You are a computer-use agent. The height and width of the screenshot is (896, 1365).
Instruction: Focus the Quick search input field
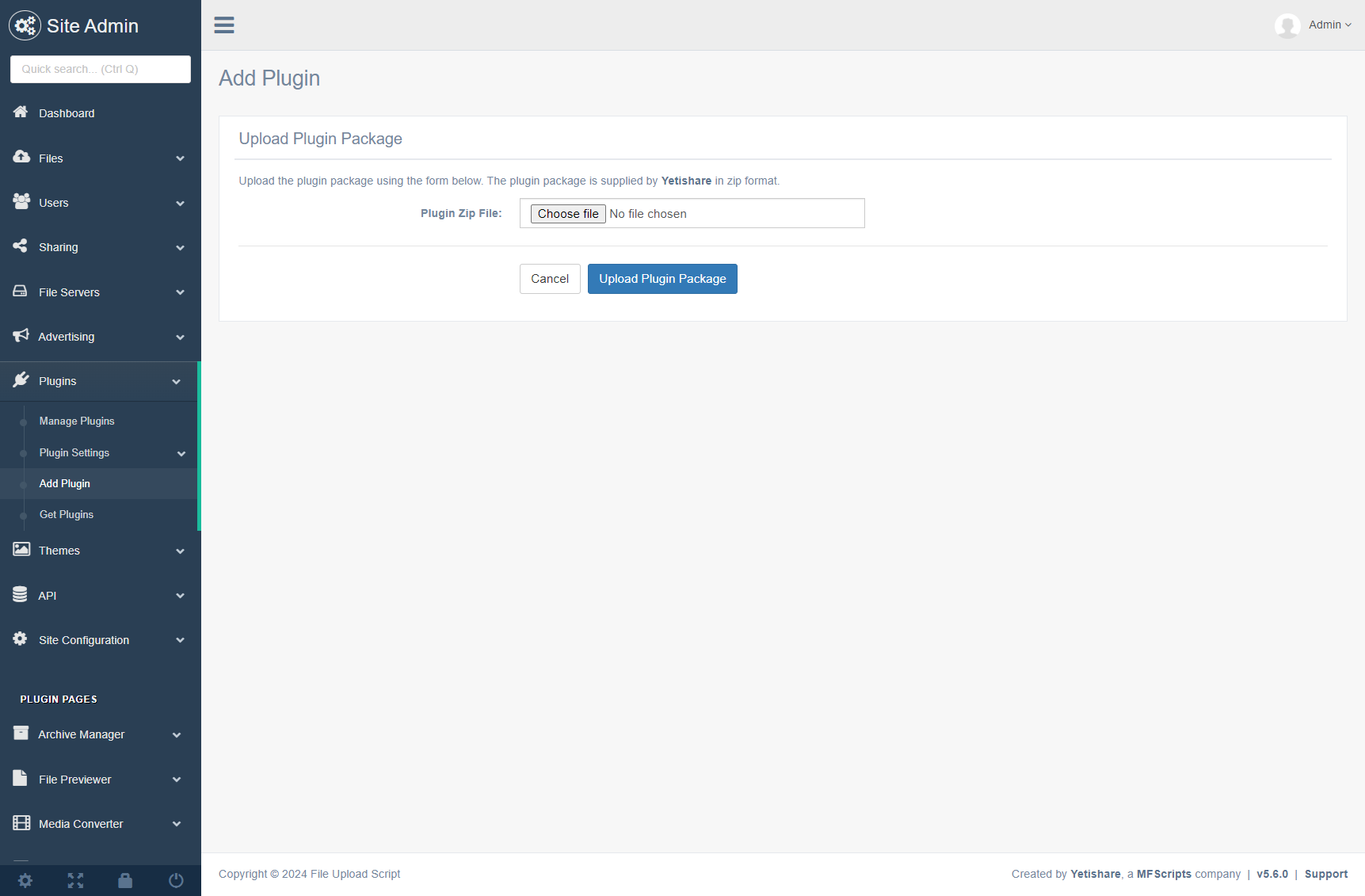pos(101,69)
